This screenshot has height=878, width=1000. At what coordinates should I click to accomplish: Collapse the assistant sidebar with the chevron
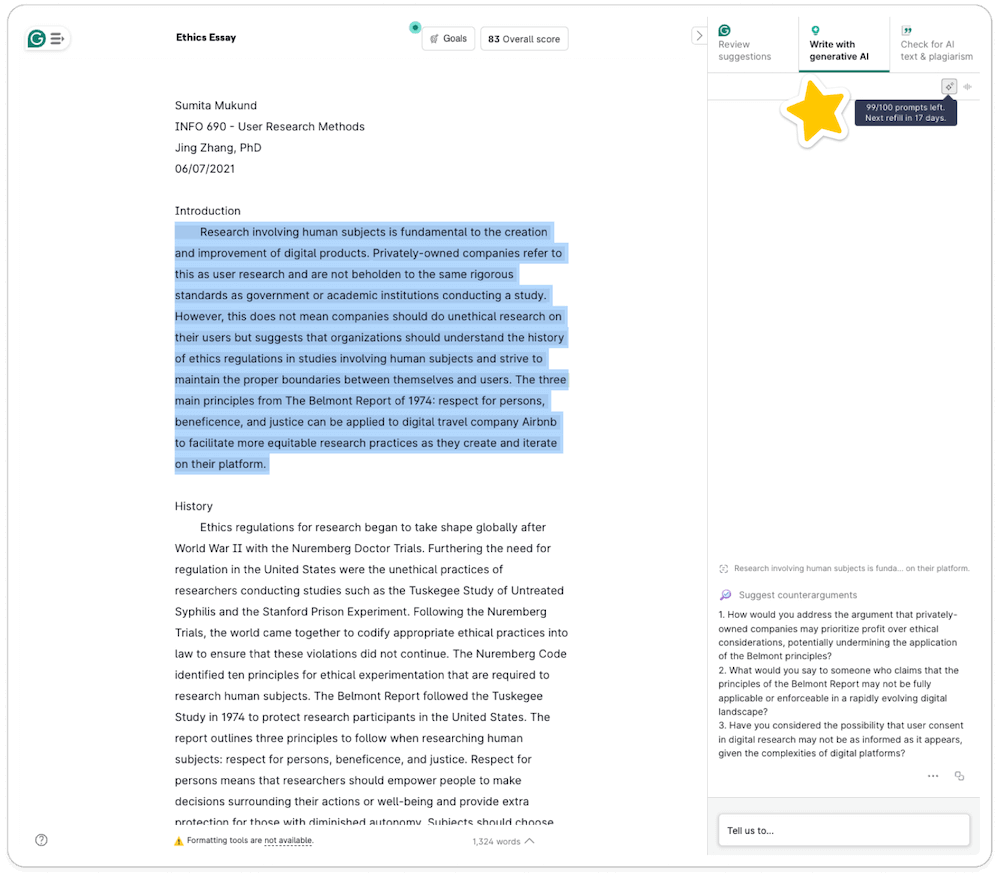click(699, 36)
